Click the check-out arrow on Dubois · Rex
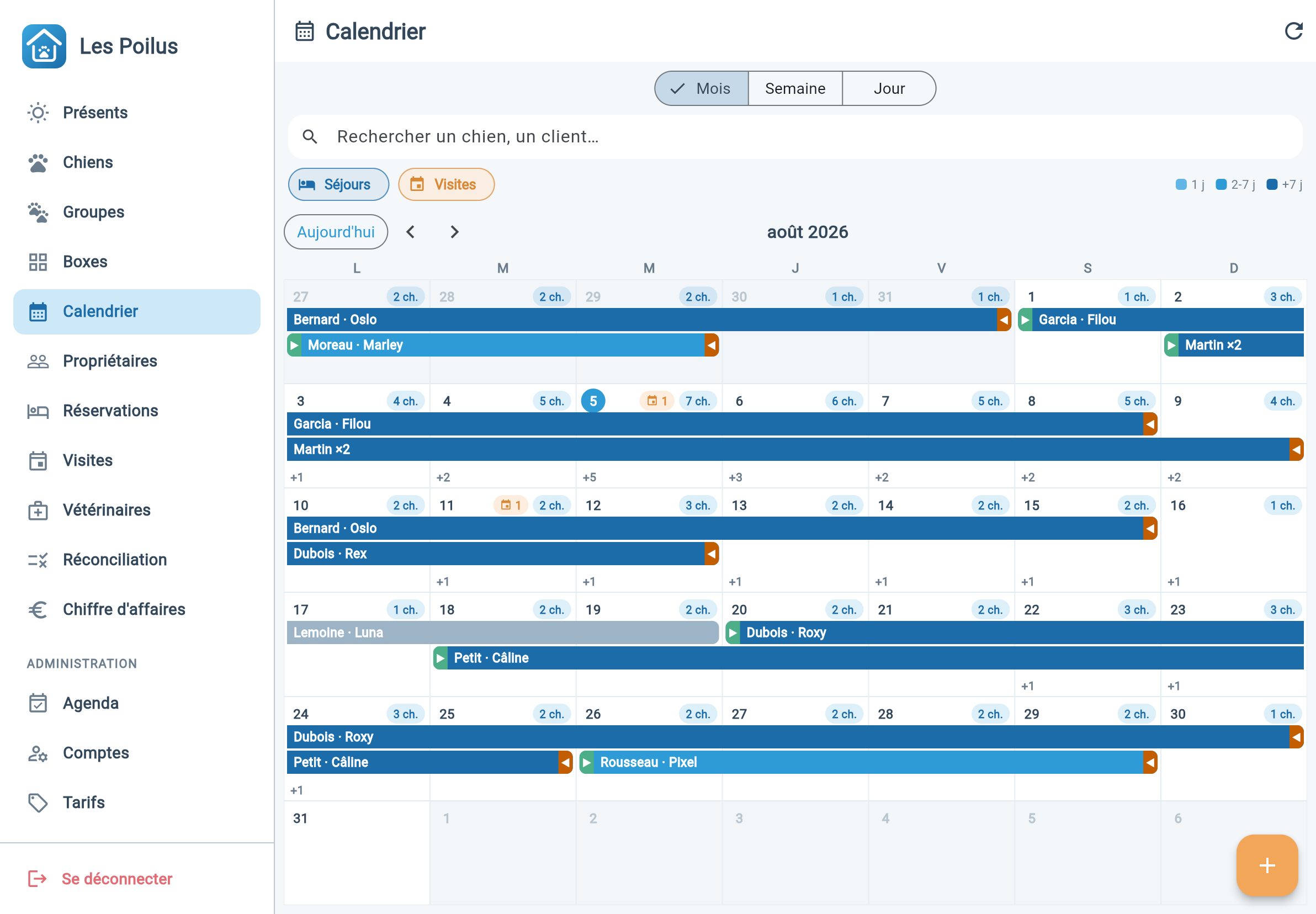Image resolution: width=1316 pixels, height=914 pixels. pos(711,554)
